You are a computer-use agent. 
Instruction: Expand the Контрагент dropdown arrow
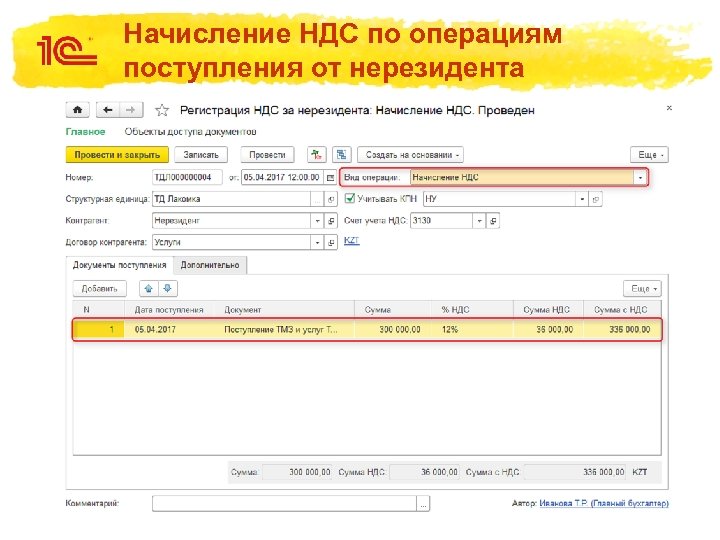pos(317,221)
